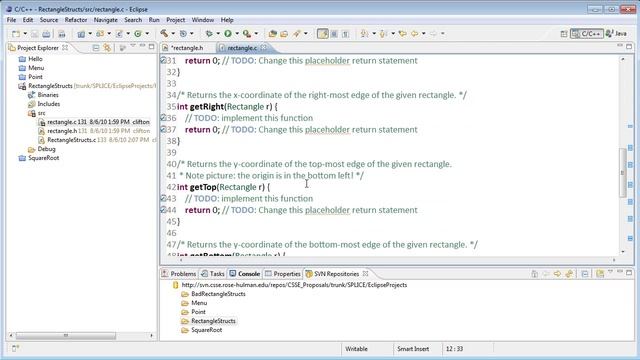Viewport: 640px width, 360px height.
Task: Click the Save toolbar icon
Action: 35,34
